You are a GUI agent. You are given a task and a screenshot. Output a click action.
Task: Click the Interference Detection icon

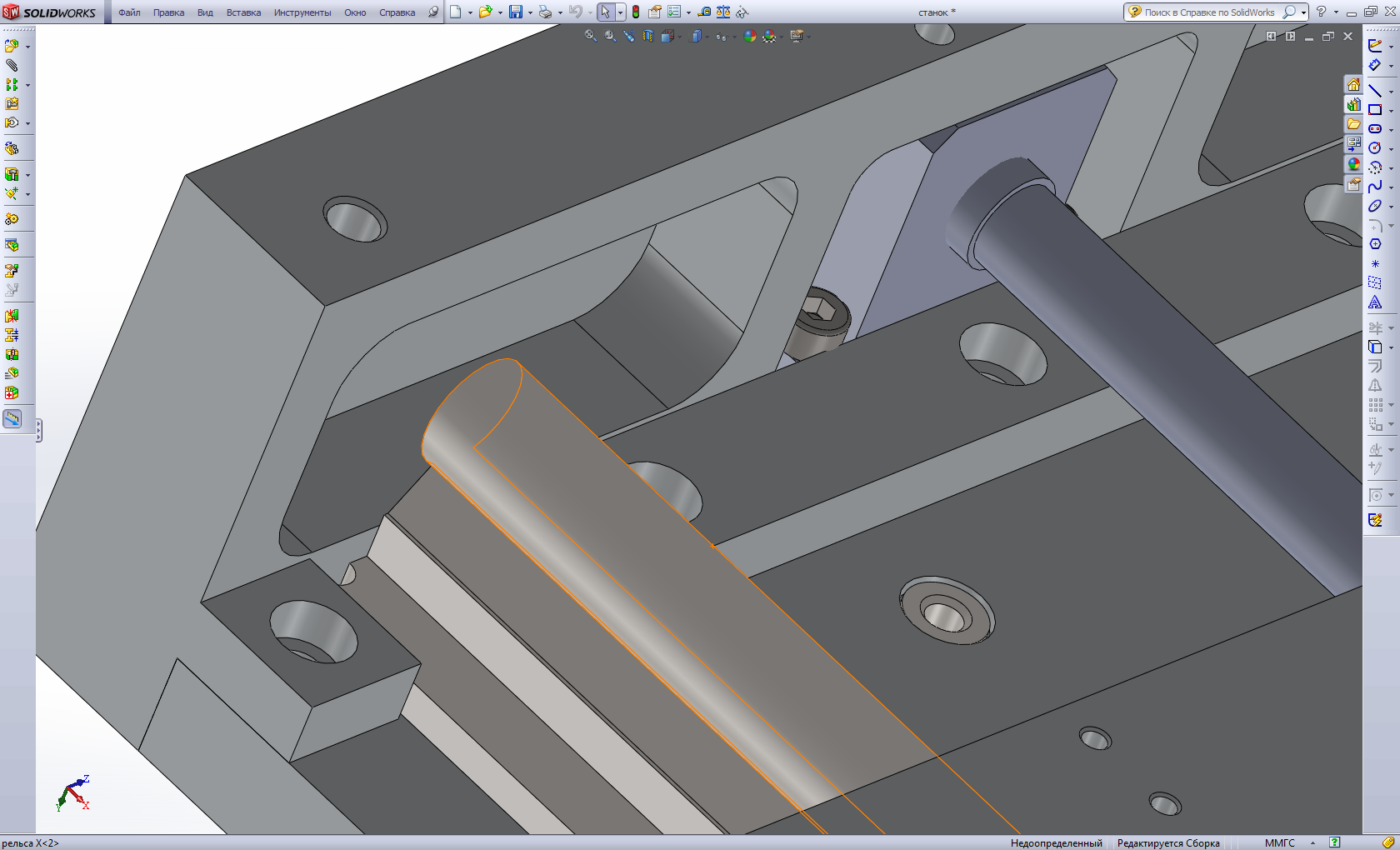[x=12, y=316]
